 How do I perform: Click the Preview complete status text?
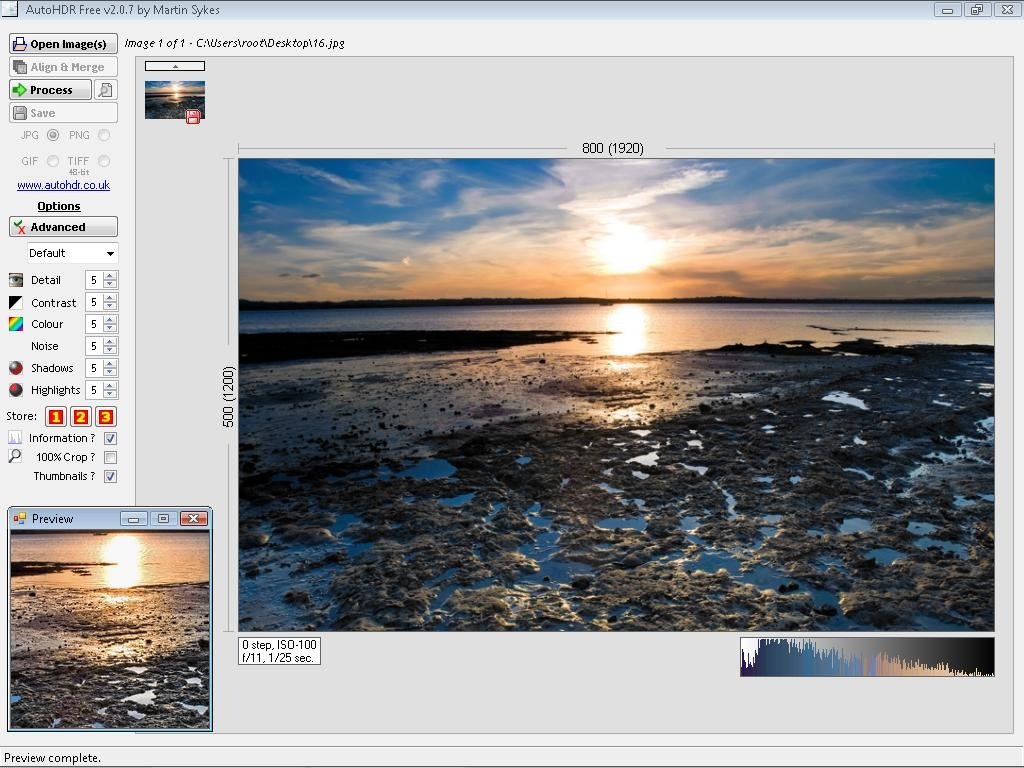click(x=52, y=758)
